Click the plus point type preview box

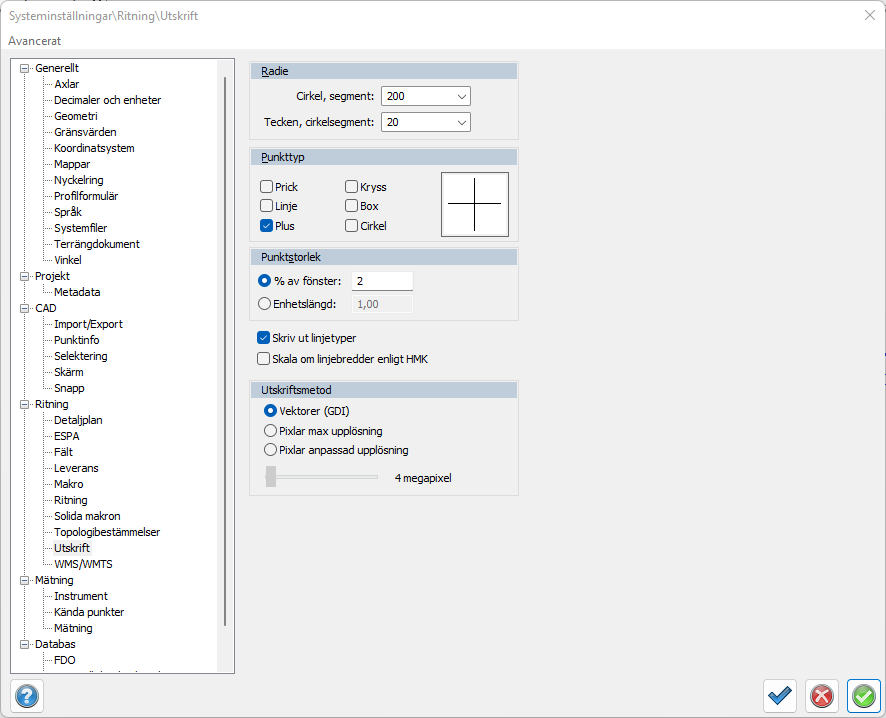tap(475, 204)
